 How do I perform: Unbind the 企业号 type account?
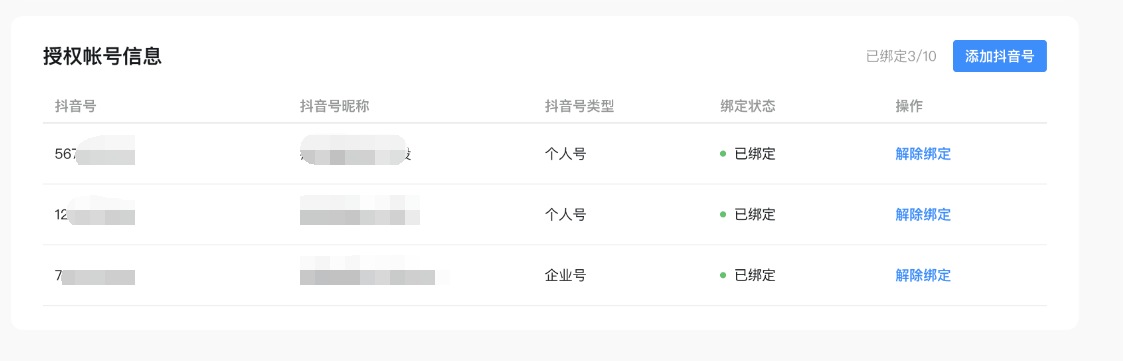(922, 275)
